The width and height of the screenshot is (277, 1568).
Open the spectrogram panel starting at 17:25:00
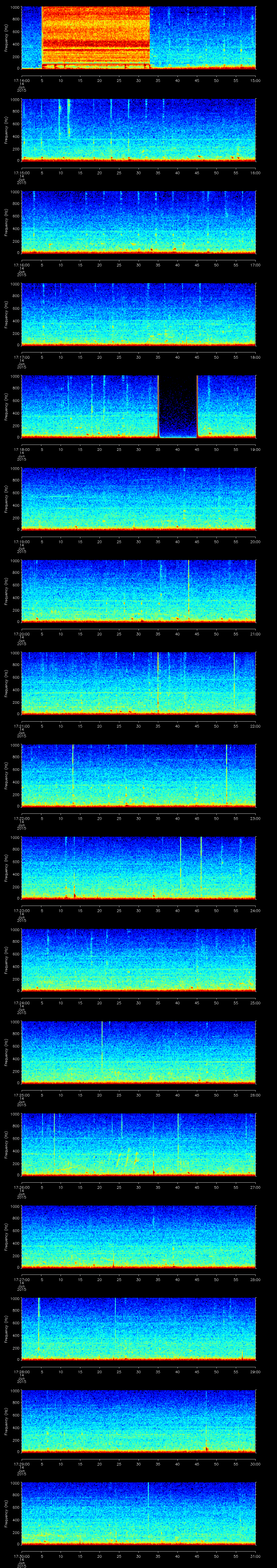coord(139,1052)
